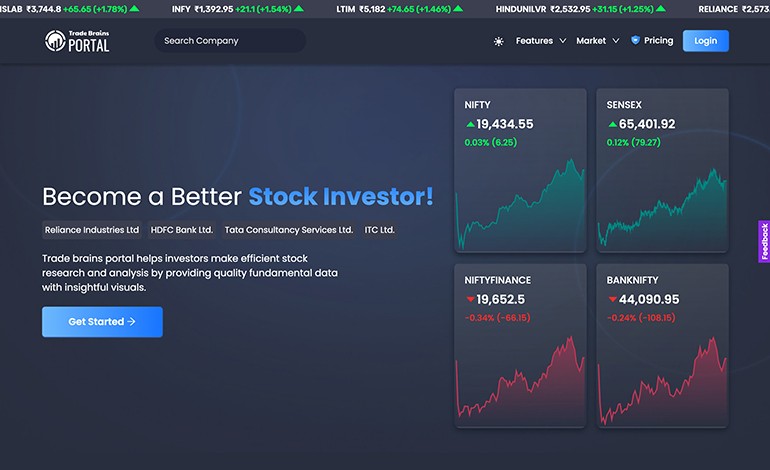Expand the Features dropdown menu
The width and height of the screenshot is (770, 470).
[x=541, y=41]
